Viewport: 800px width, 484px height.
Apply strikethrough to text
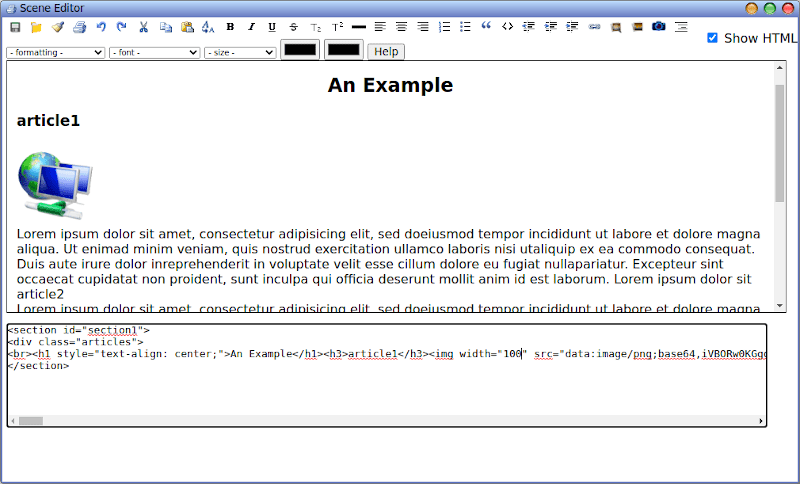tap(293, 27)
